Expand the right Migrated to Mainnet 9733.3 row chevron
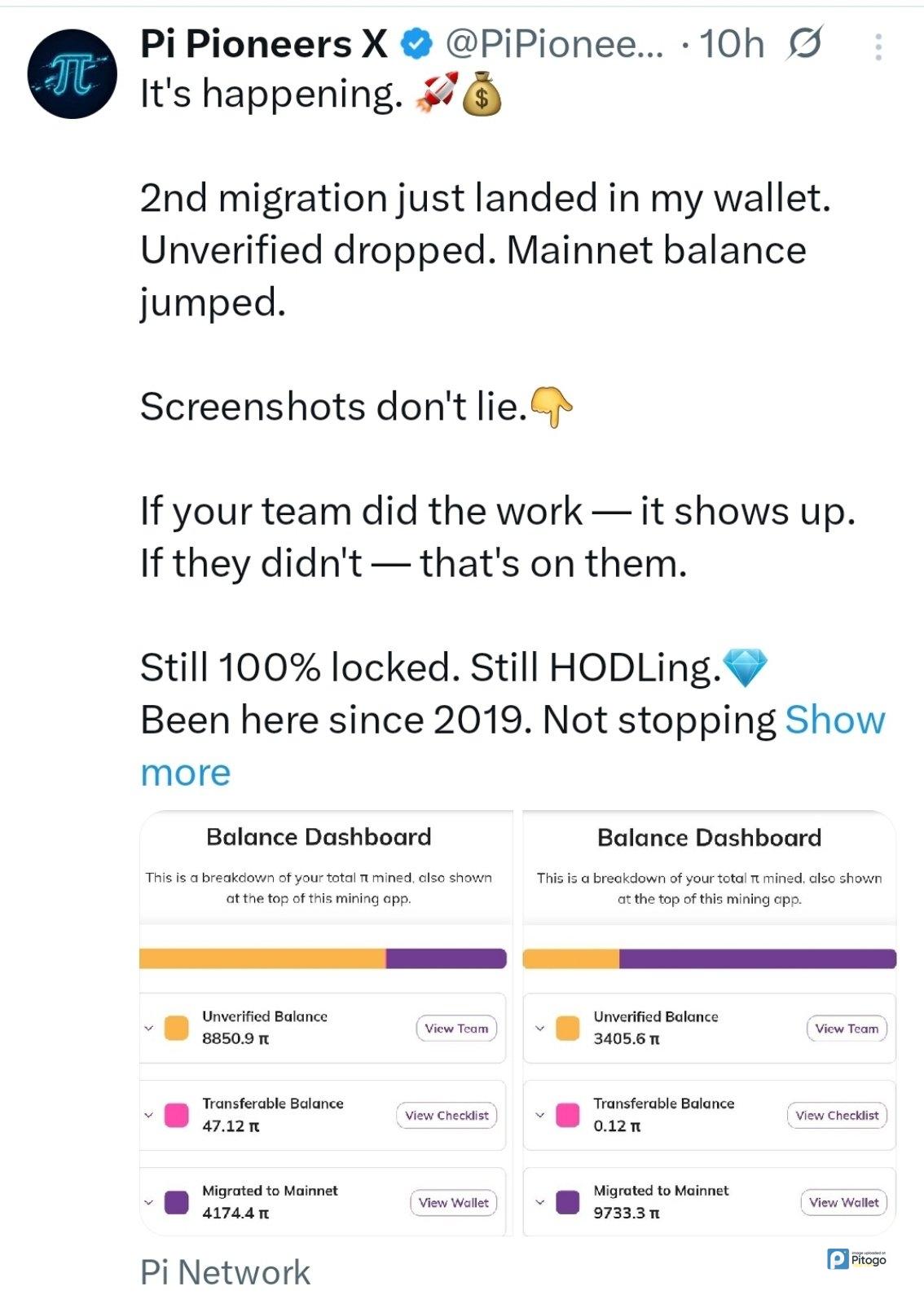Screen dimensions: 924x1304 [x=539, y=1202]
